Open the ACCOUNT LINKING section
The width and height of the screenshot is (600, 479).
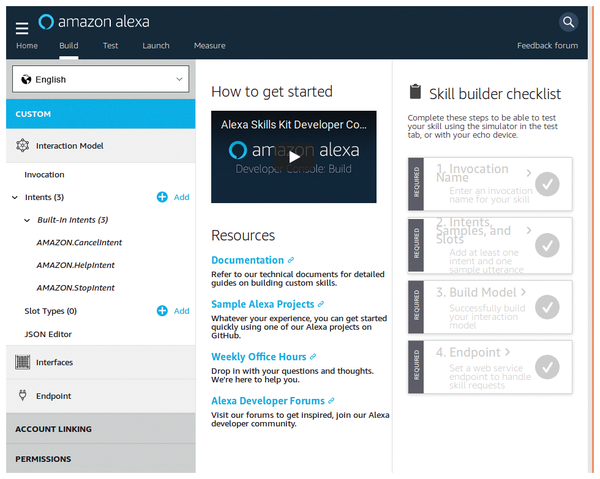click(x=101, y=428)
